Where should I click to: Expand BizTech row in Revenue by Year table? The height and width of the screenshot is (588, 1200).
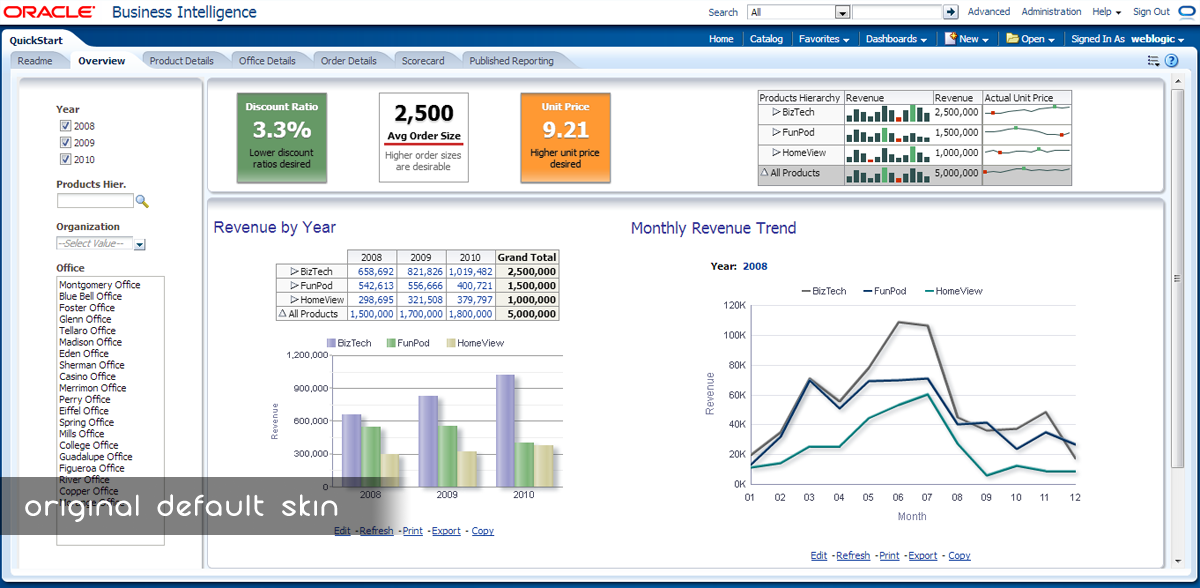click(x=294, y=271)
